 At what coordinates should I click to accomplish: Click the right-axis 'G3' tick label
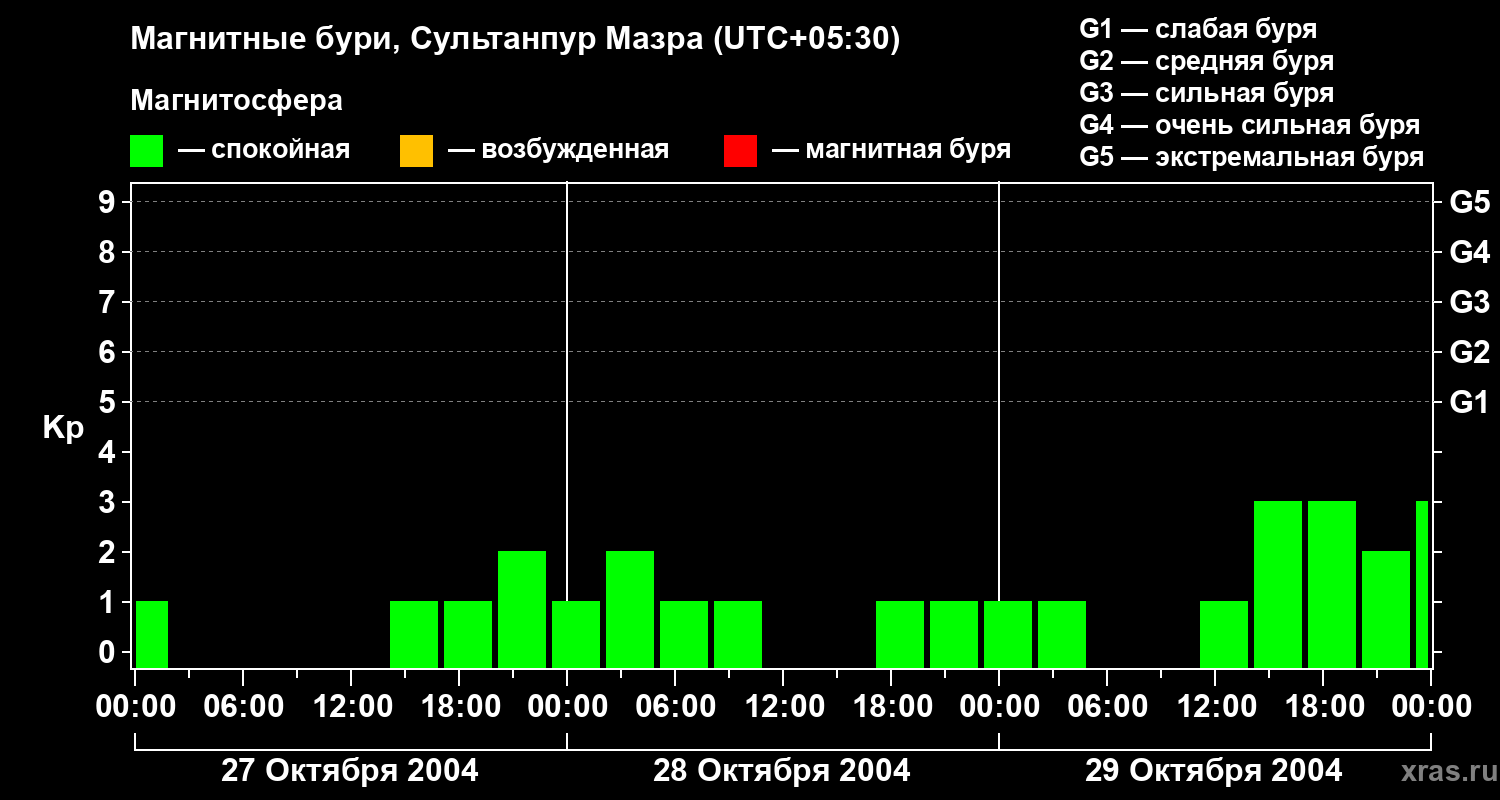coord(1470,302)
